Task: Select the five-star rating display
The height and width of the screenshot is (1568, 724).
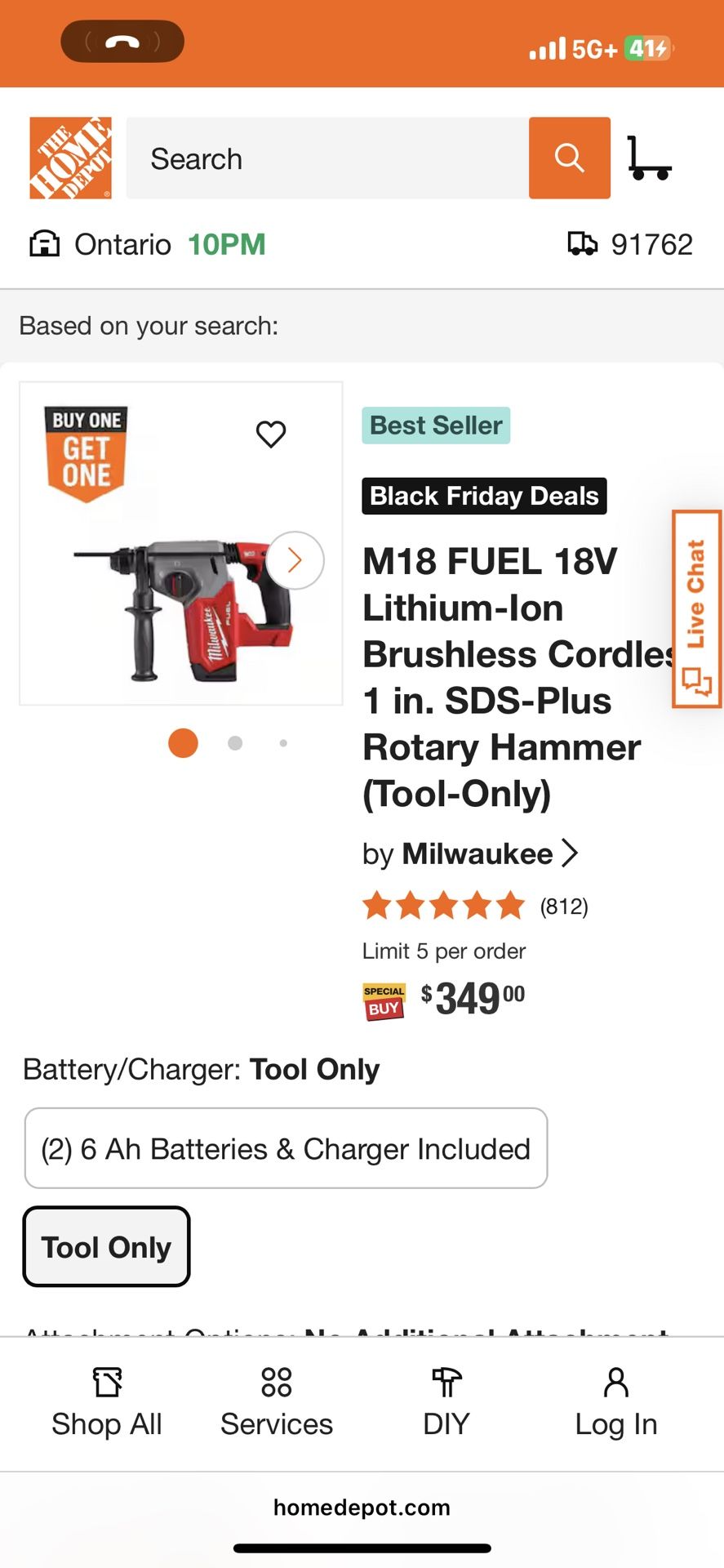Action: click(445, 906)
